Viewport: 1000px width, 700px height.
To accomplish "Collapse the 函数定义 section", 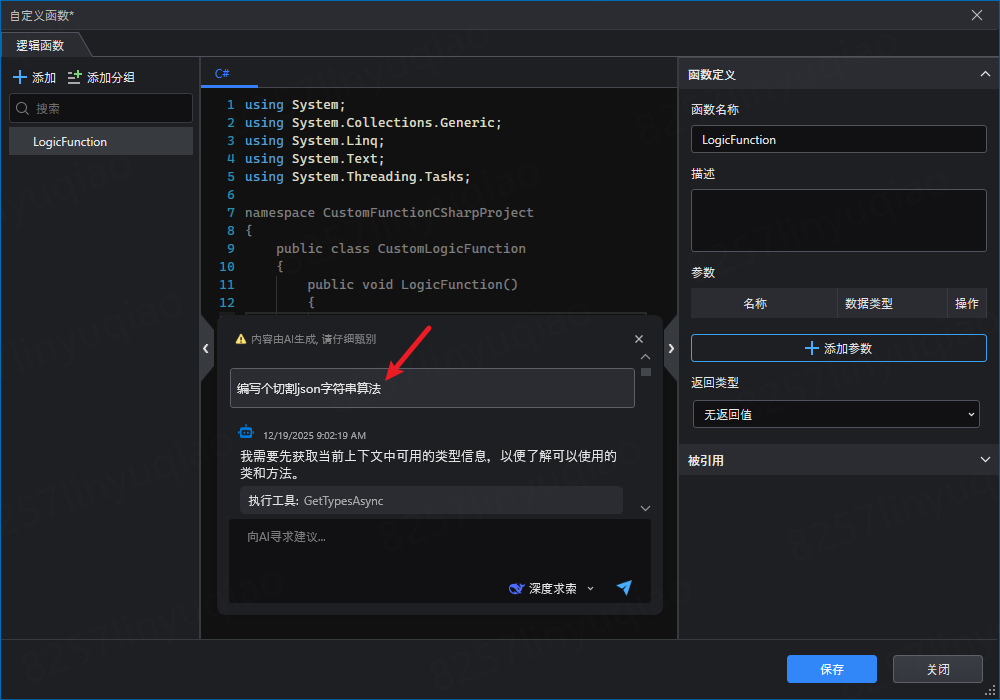I will tap(984, 74).
